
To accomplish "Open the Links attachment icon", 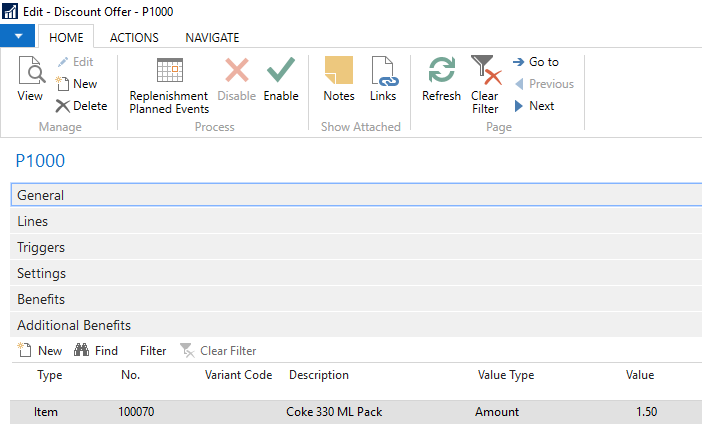I will coord(384,71).
